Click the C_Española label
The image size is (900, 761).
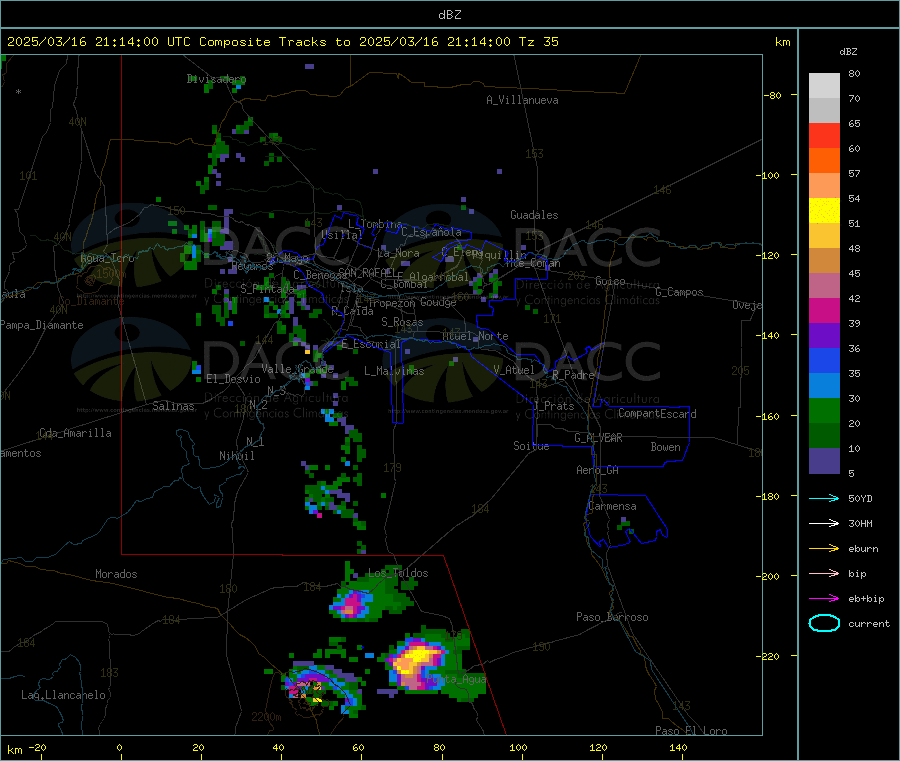click(x=431, y=232)
